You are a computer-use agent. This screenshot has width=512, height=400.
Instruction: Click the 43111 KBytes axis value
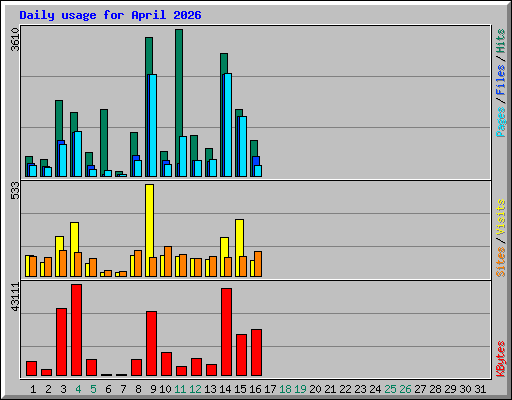pos(15,297)
